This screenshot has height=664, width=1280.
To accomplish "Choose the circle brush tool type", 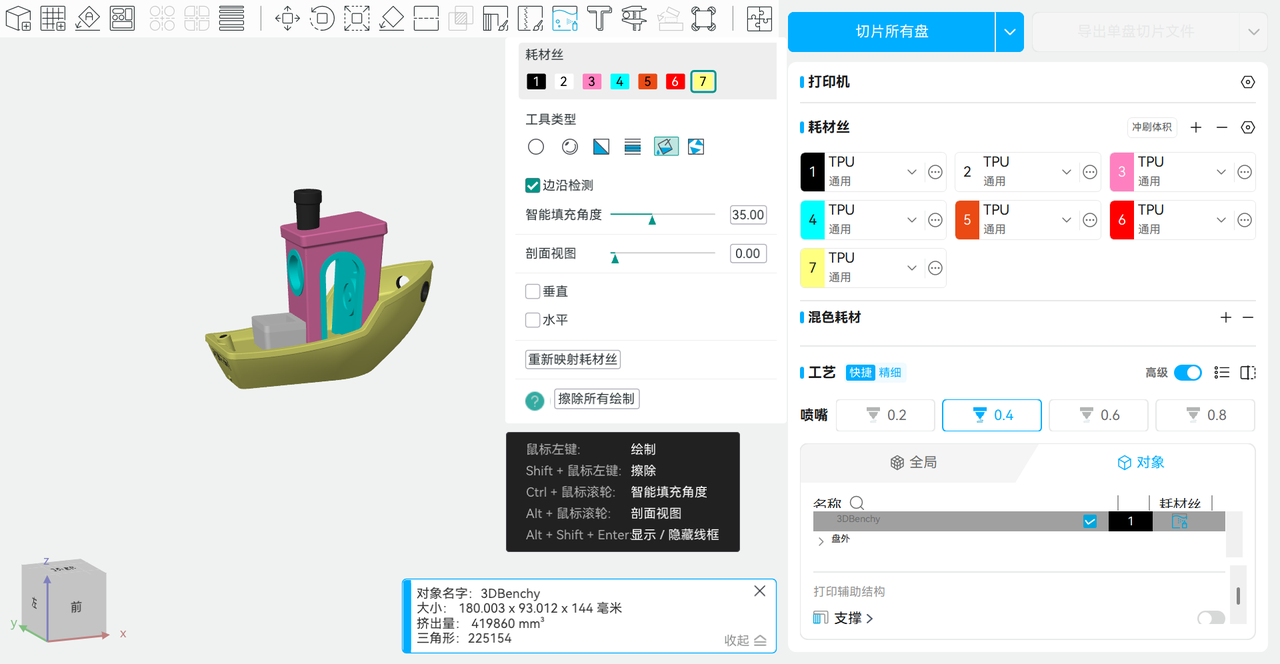I will point(536,147).
